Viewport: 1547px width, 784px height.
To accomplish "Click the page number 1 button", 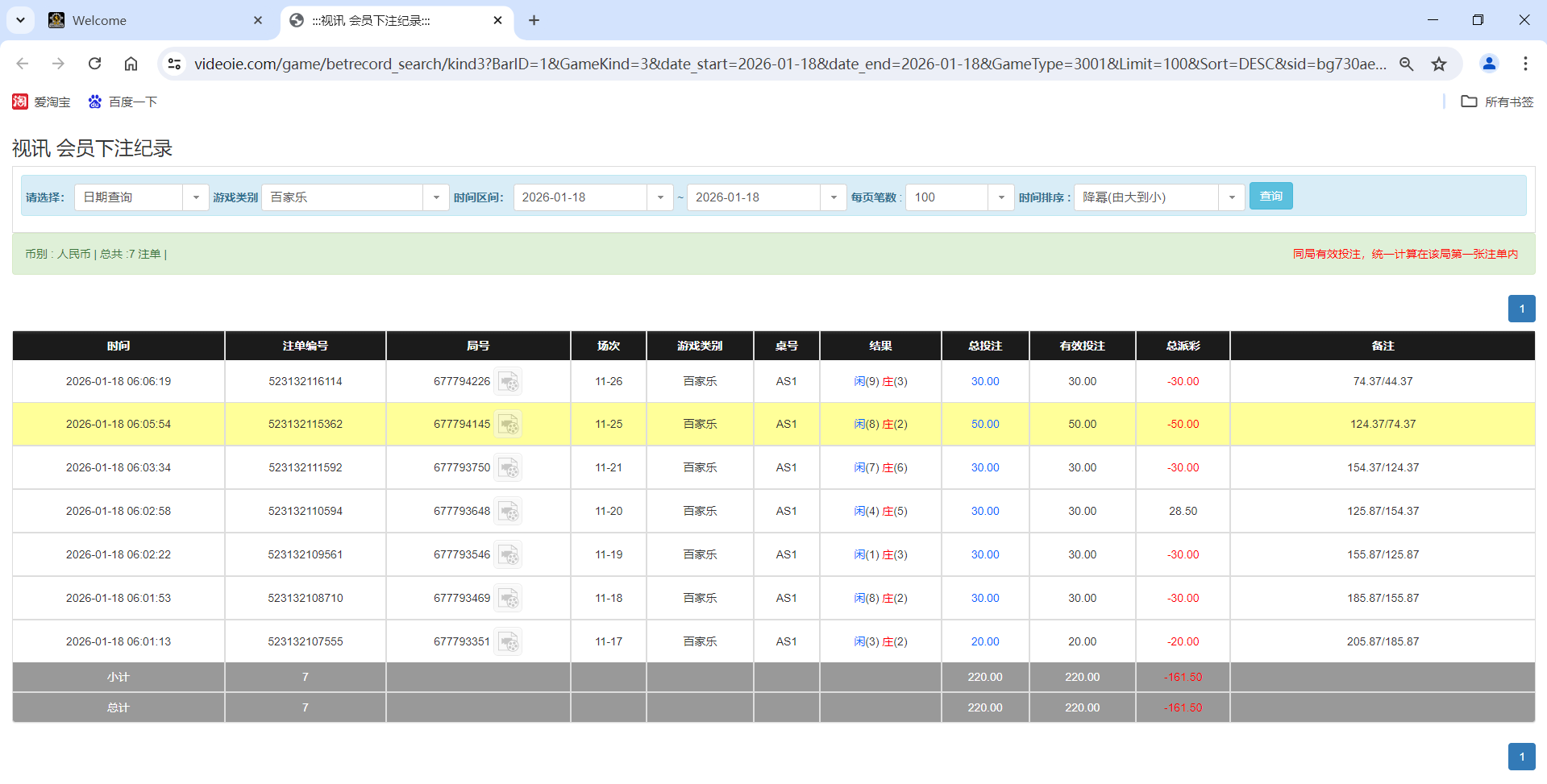I will [1521, 309].
